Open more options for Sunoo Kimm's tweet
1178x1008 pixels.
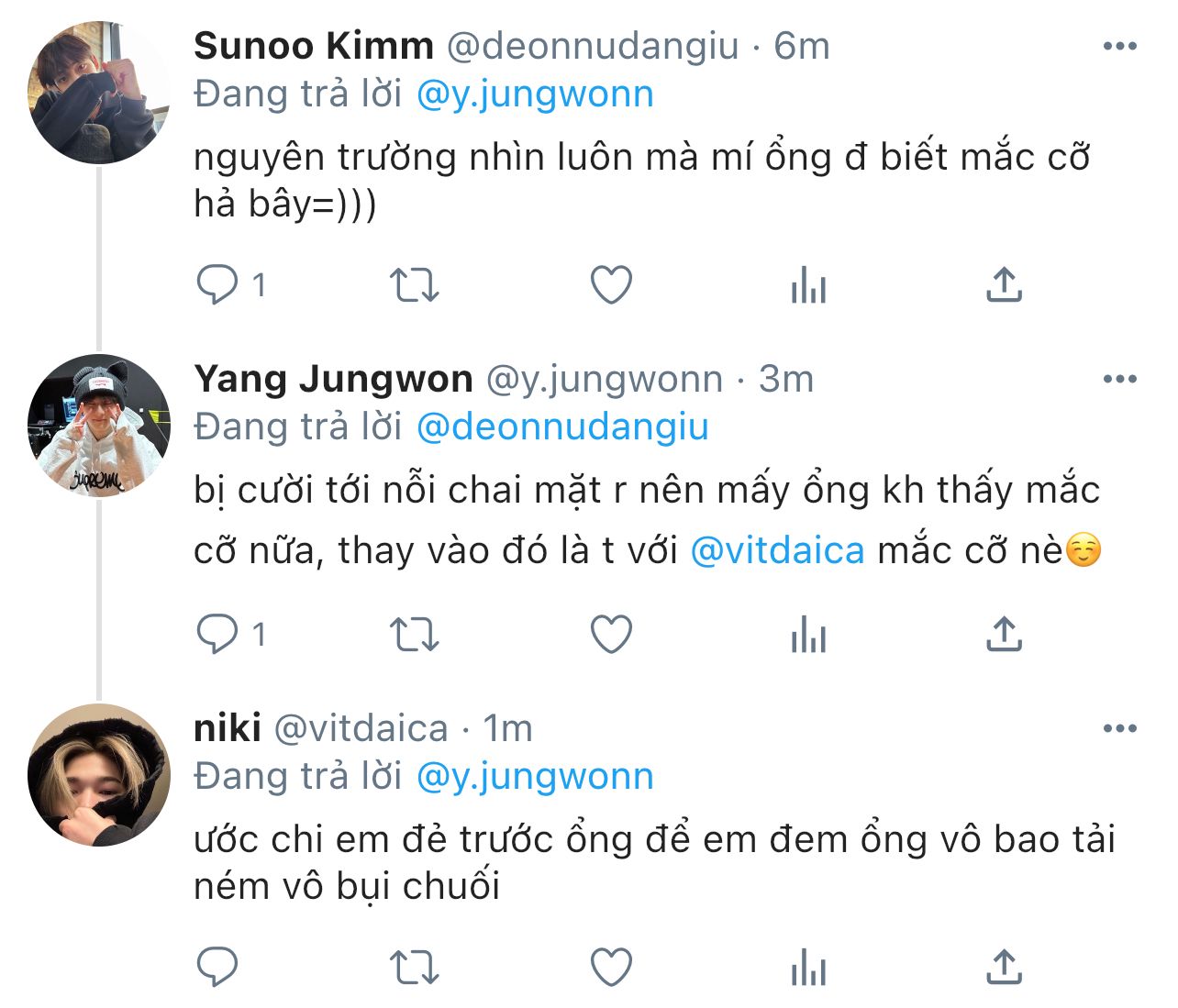1119,47
